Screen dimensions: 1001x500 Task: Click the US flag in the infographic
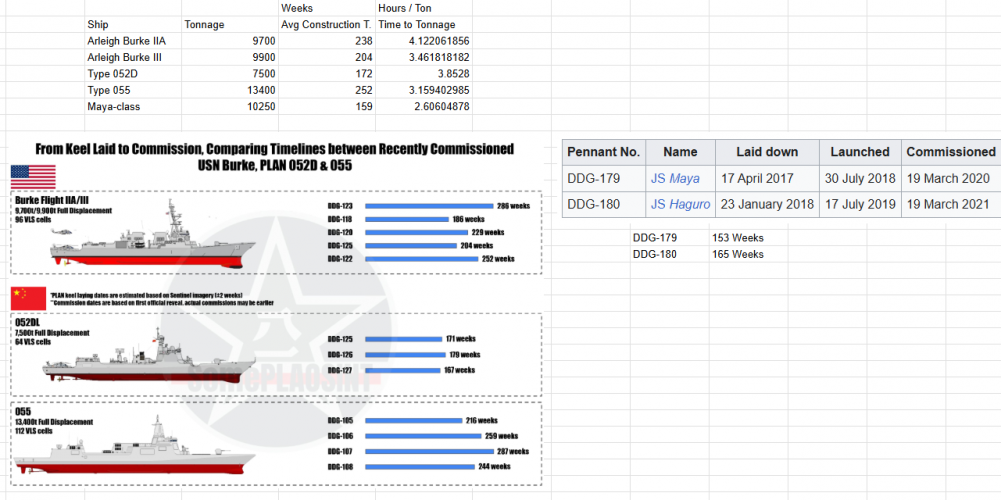pos(33,177)
